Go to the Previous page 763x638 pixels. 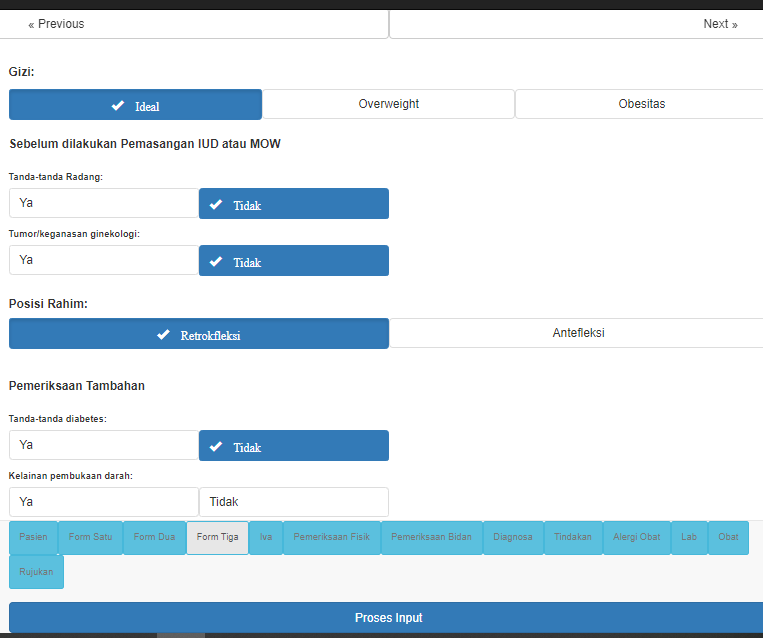[194, 24]
